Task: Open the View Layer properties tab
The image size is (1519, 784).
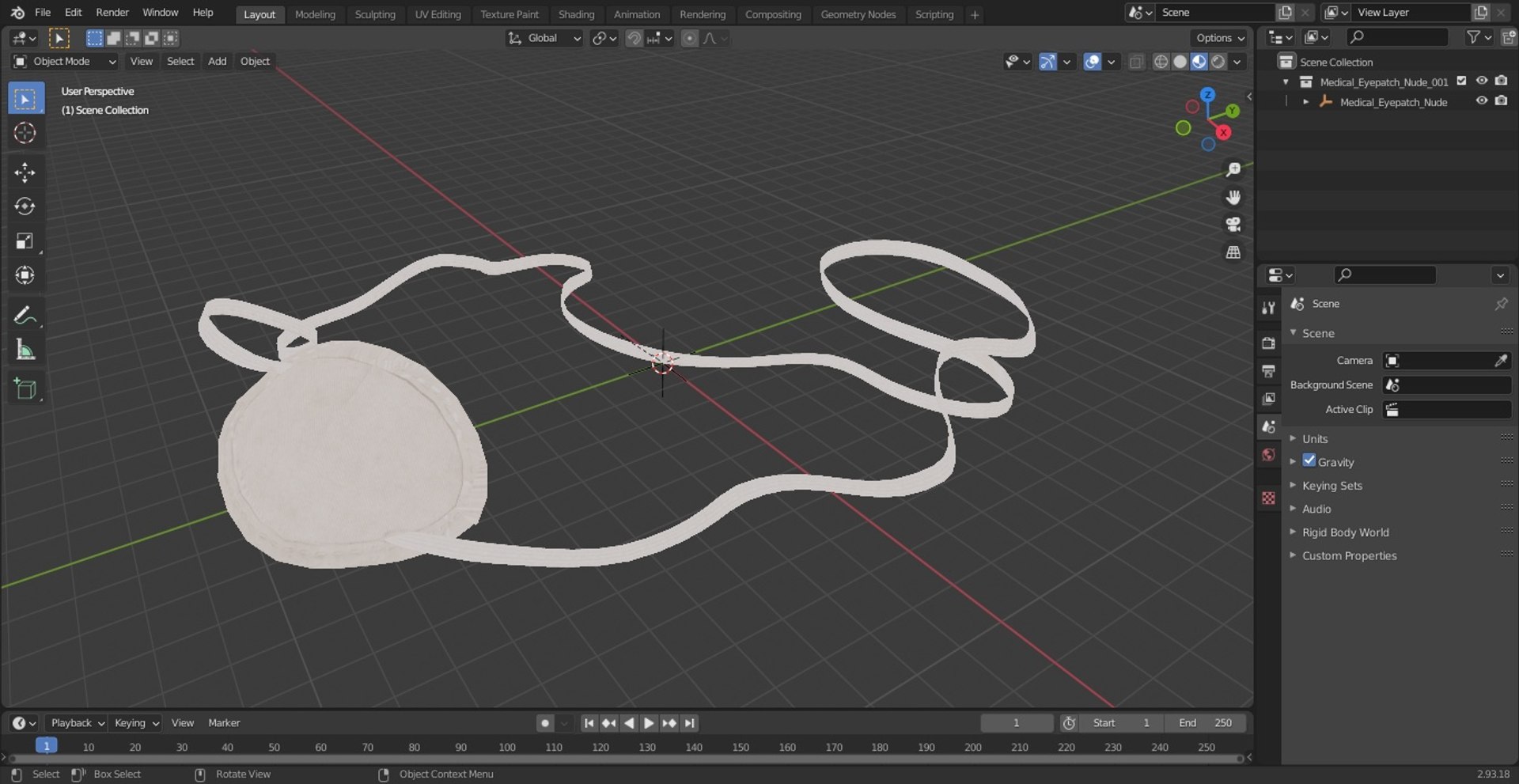Action: pos(1269,399)
